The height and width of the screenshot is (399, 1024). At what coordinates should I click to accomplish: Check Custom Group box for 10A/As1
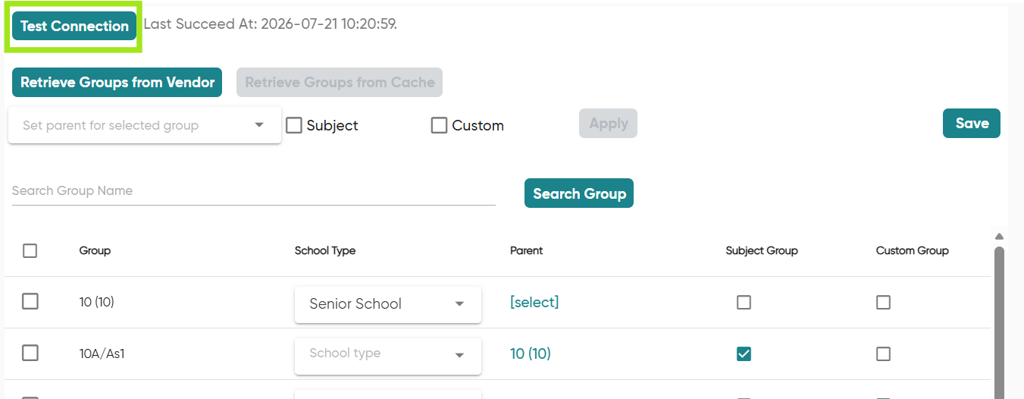click(x=883, y=354)
